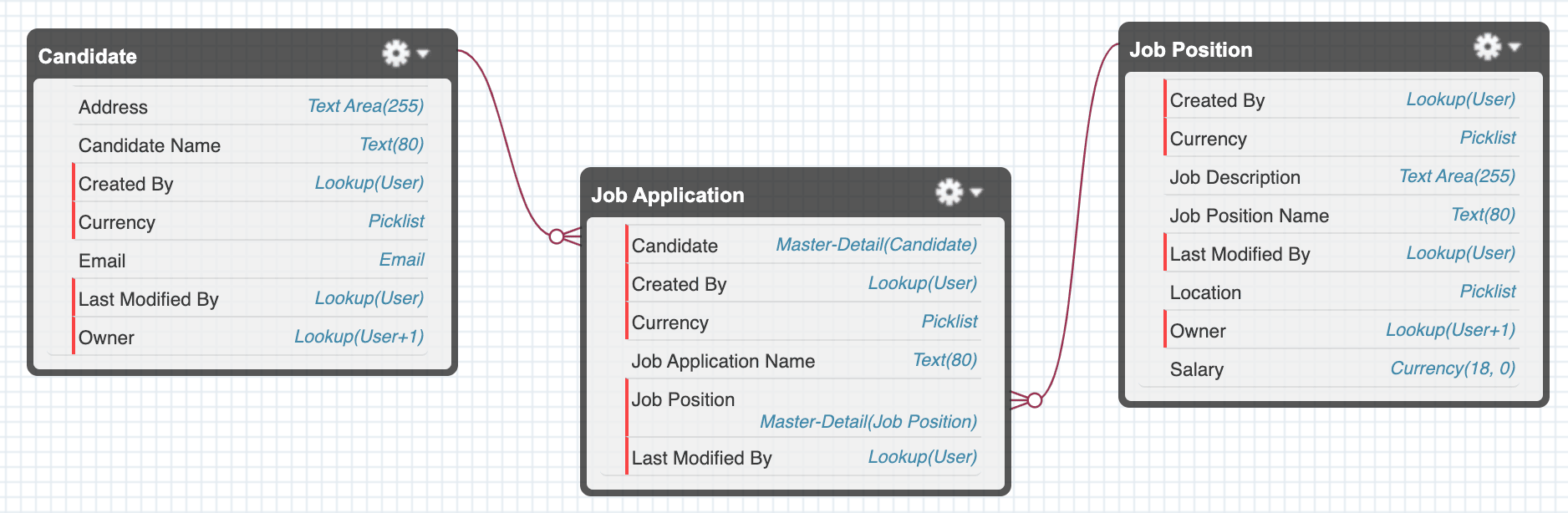Open the Job Application gear settings icon

click(949, 192)
